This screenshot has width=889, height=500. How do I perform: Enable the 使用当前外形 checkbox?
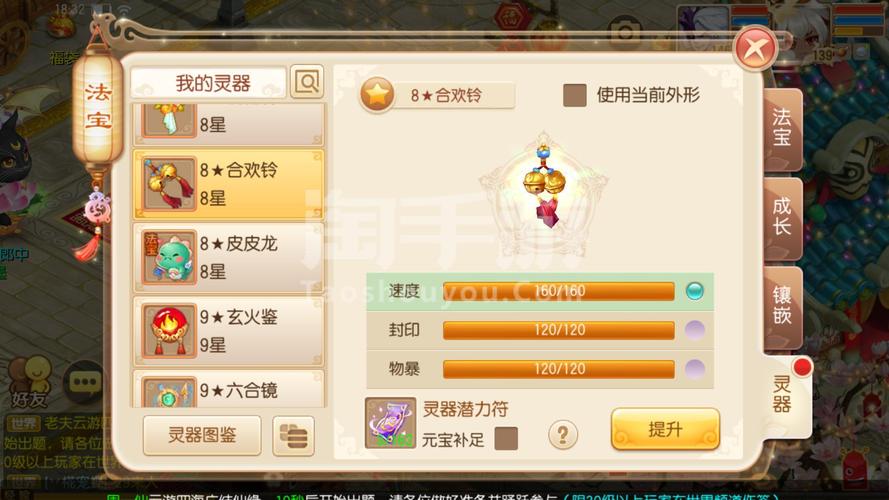(x=574, y=95)
